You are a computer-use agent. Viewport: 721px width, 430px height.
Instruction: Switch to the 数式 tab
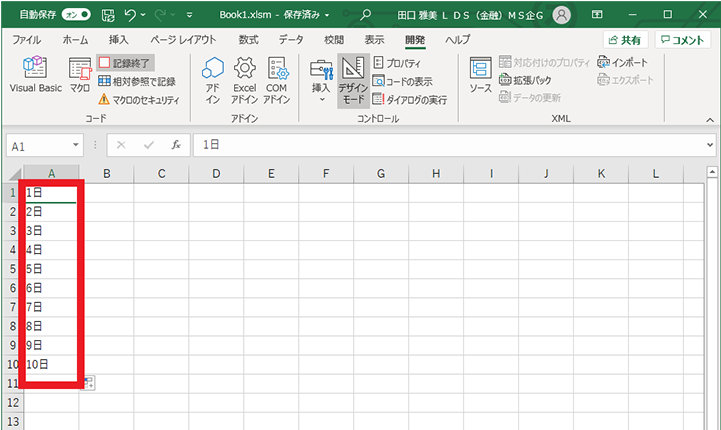(x=248, y=40)
